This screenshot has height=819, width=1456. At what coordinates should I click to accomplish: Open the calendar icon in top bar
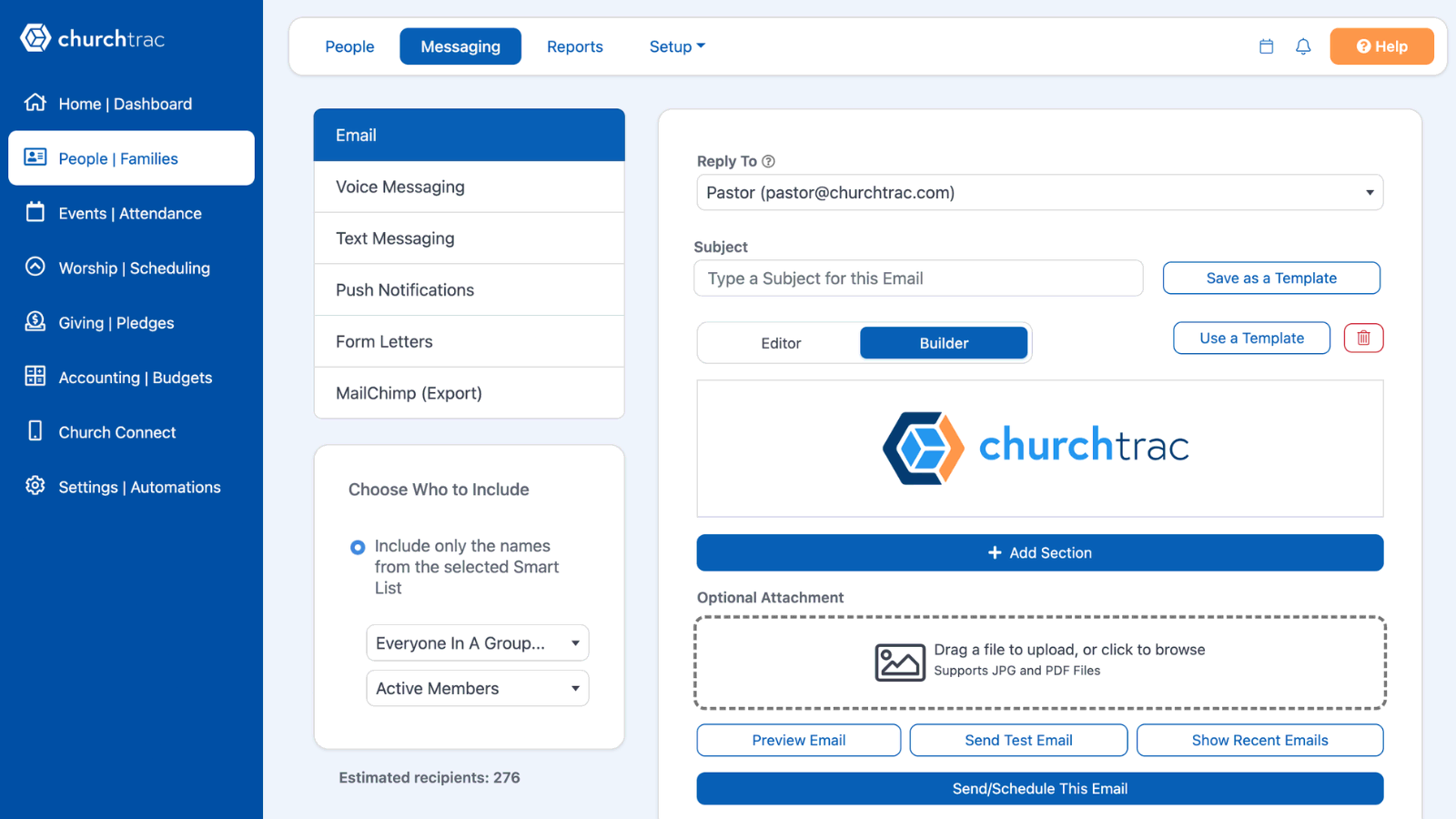1266,46
